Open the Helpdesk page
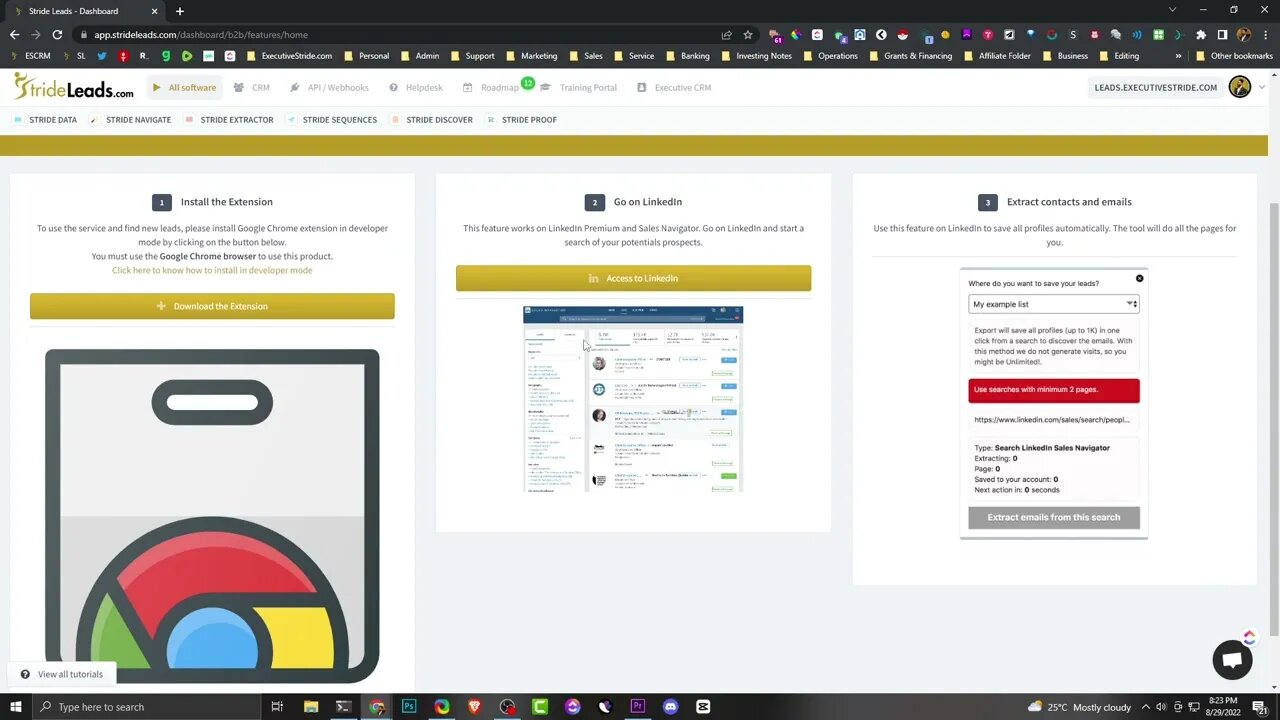Viewport: 1280px width, 720px height. [416, 87]
